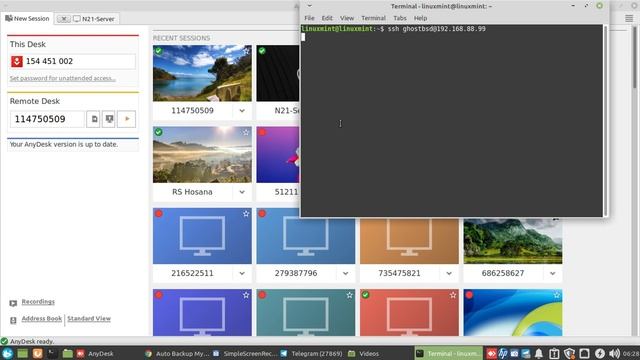This screenshot has height=360, width=640.
Task: Click the This Desk ID number 154 451 002
Action: click(49, 61)
